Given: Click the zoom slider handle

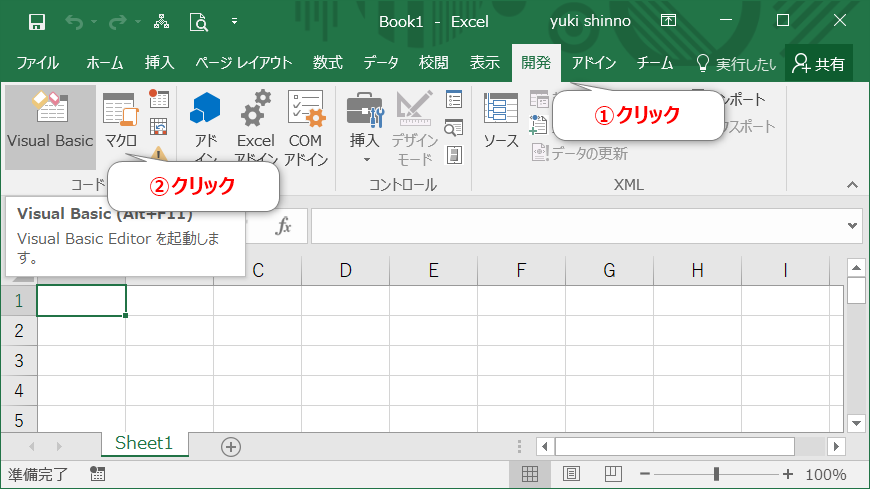Looking at the screenshot, I should tap(716, 474).
